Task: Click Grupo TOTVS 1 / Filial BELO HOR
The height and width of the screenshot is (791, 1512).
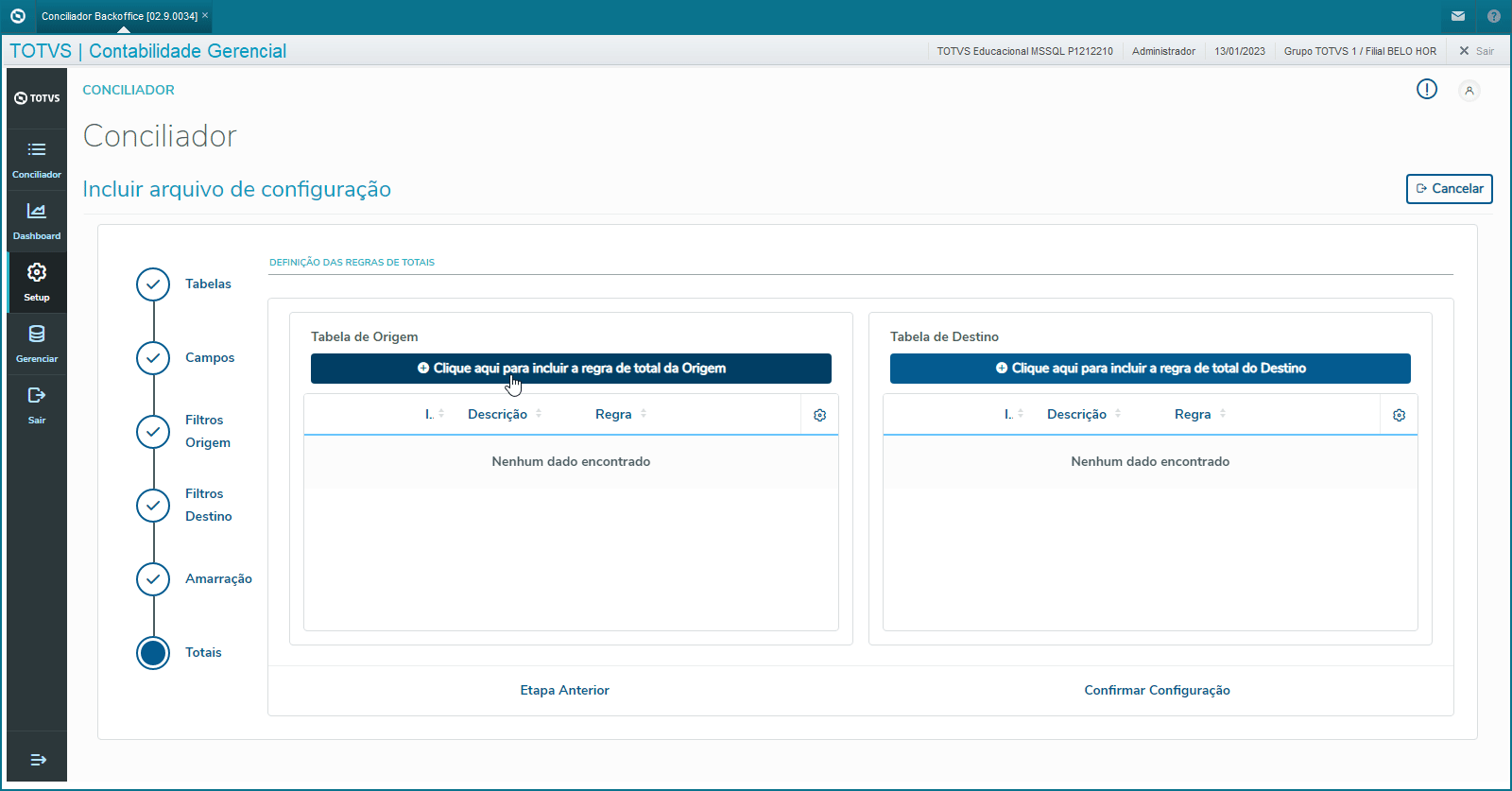Action: (1360, 51)
